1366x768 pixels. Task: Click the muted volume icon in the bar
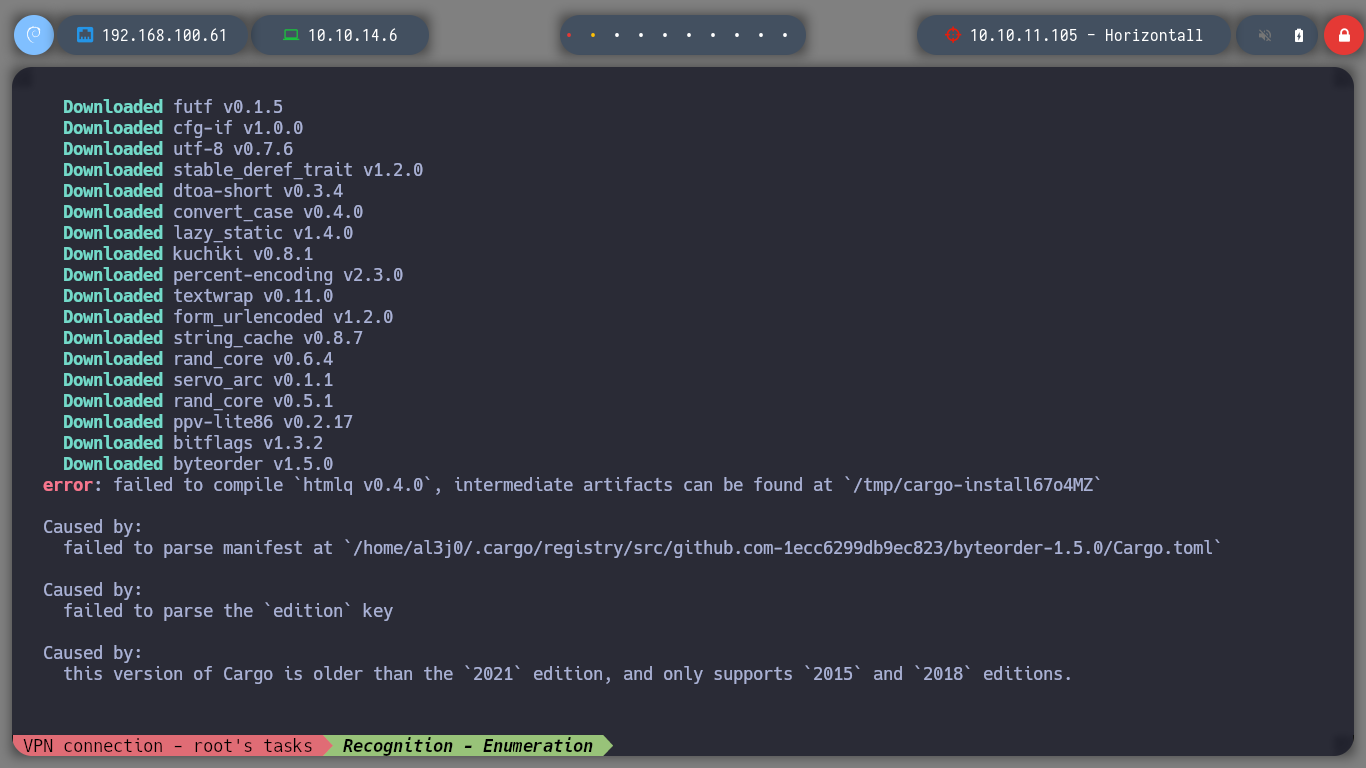coord(1265,35)
